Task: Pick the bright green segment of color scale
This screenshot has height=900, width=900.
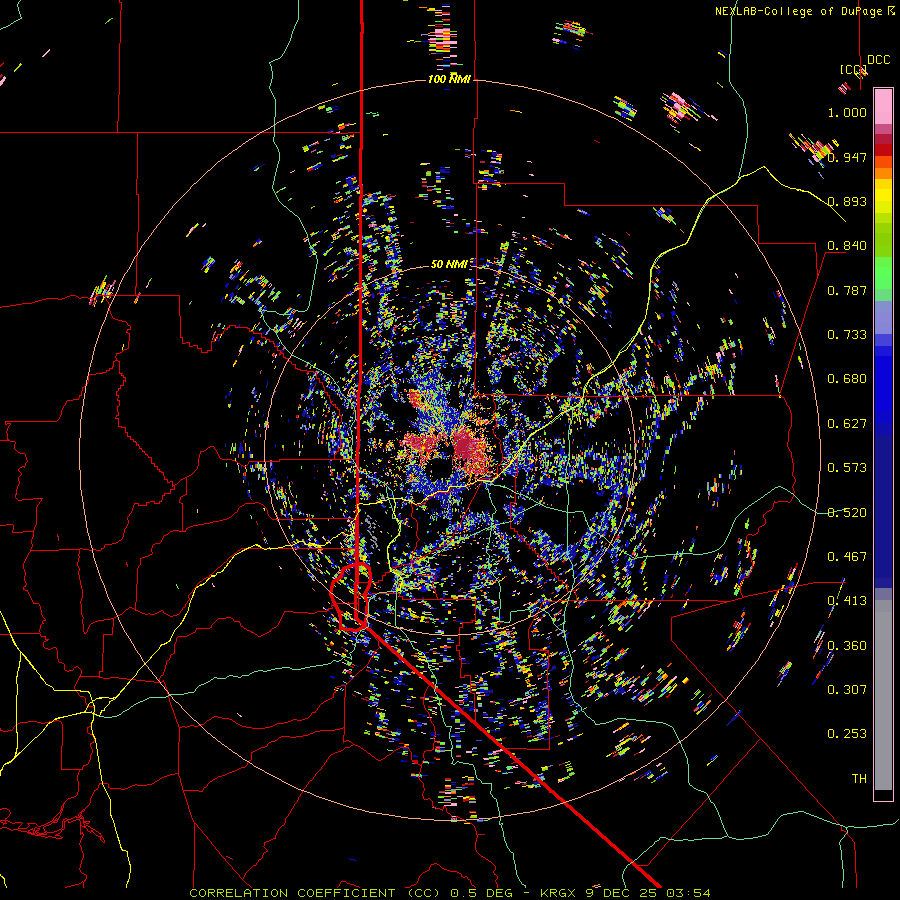Action: click(883, 273)
